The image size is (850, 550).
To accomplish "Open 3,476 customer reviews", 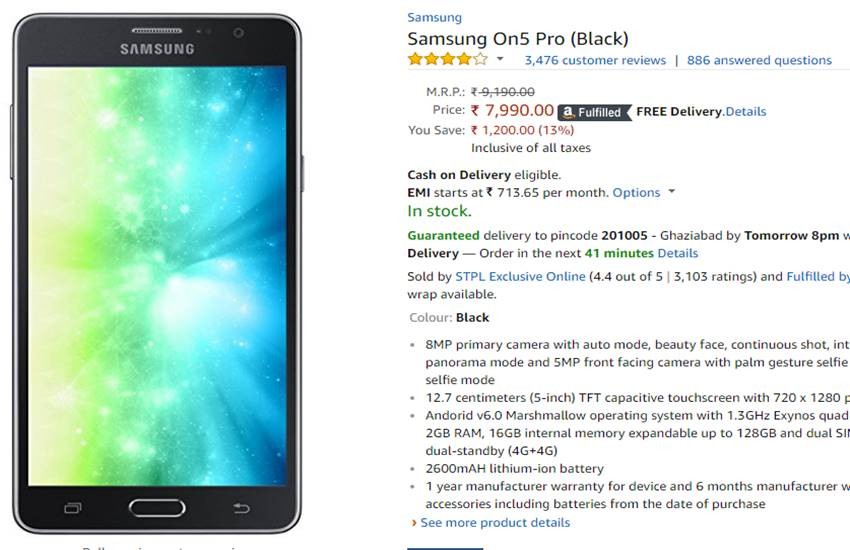I will (595, 60).
